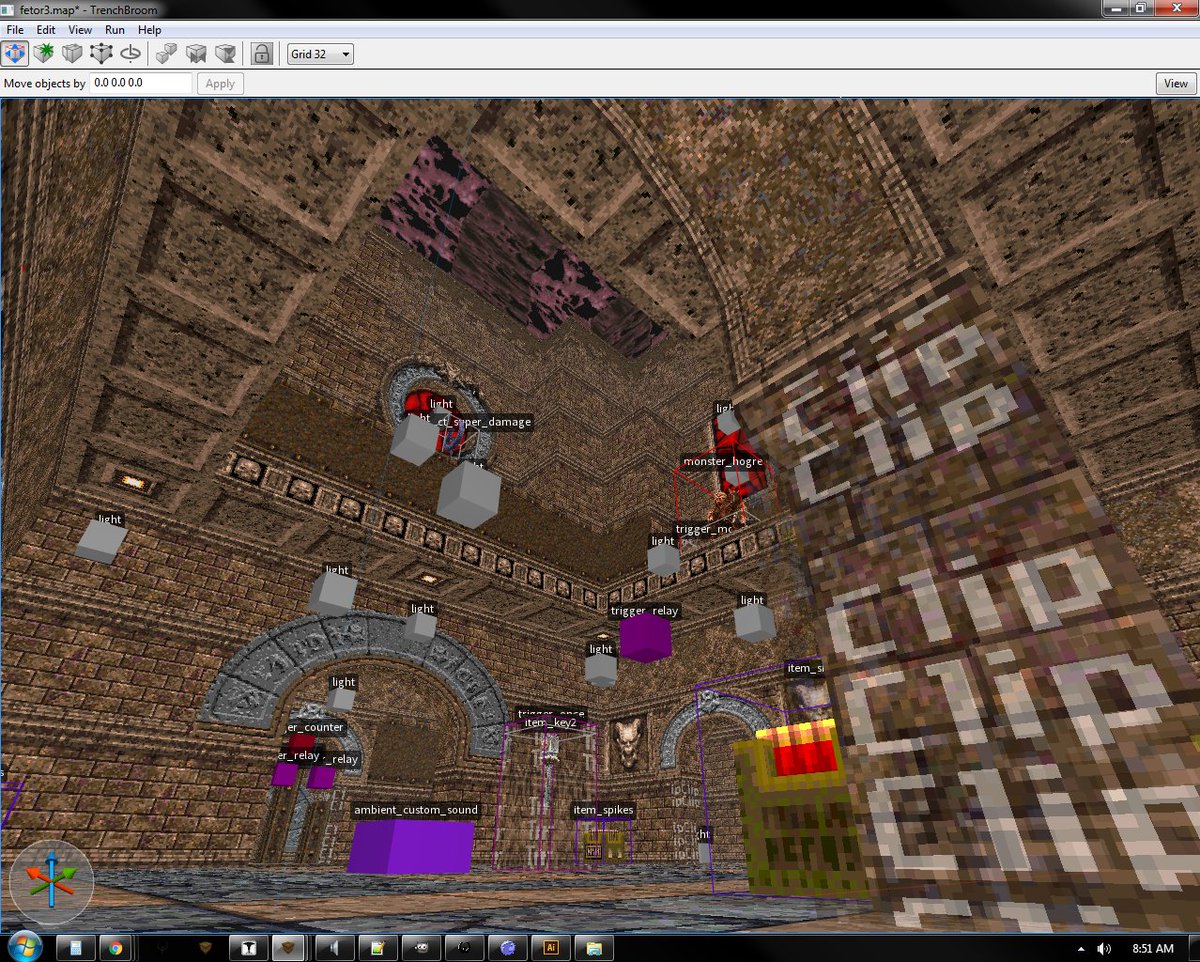Viewport: 1200px width, 962px height.
Task: Open the Notepad++ taskbar icon
Action: coord(378,947)
